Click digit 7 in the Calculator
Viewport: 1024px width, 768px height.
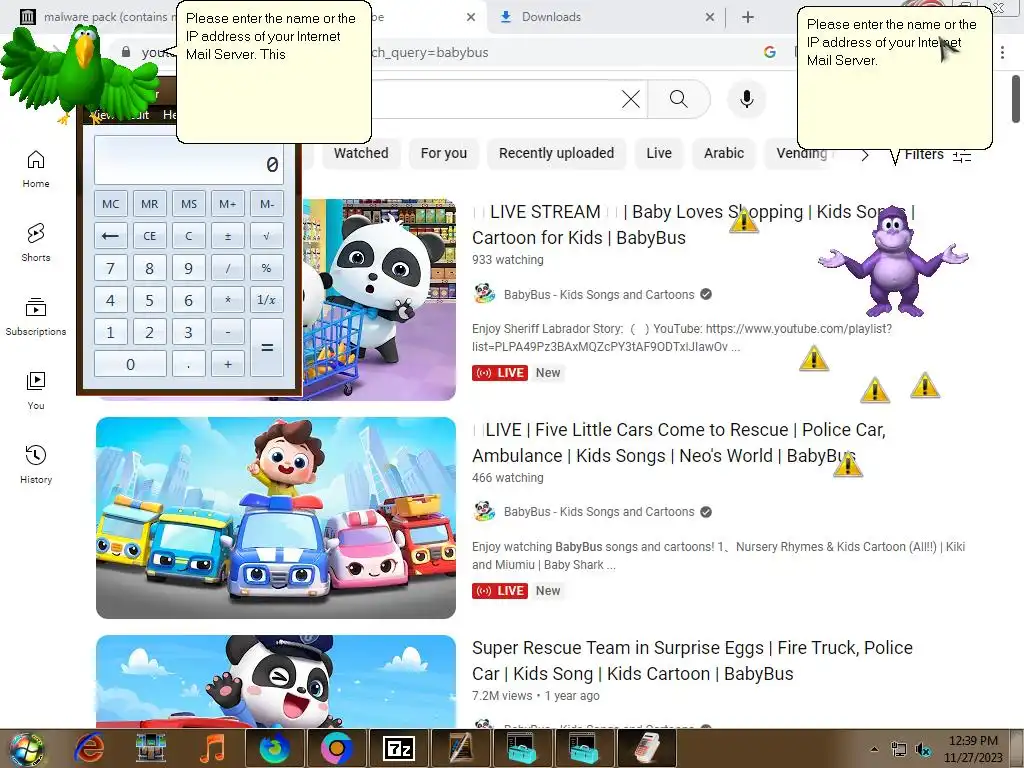[110, 268]
